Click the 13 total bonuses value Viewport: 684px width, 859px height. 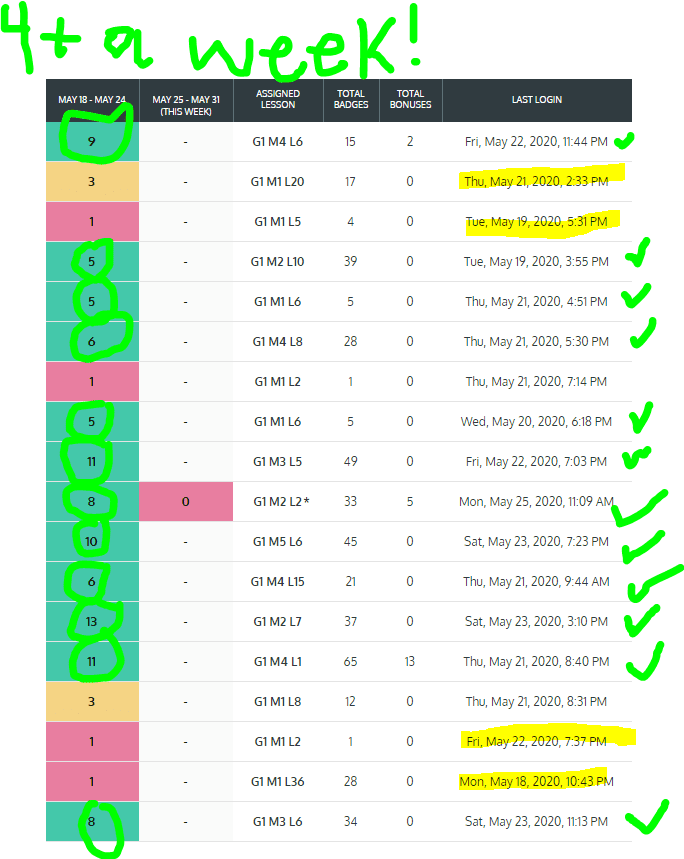point(410,662)
